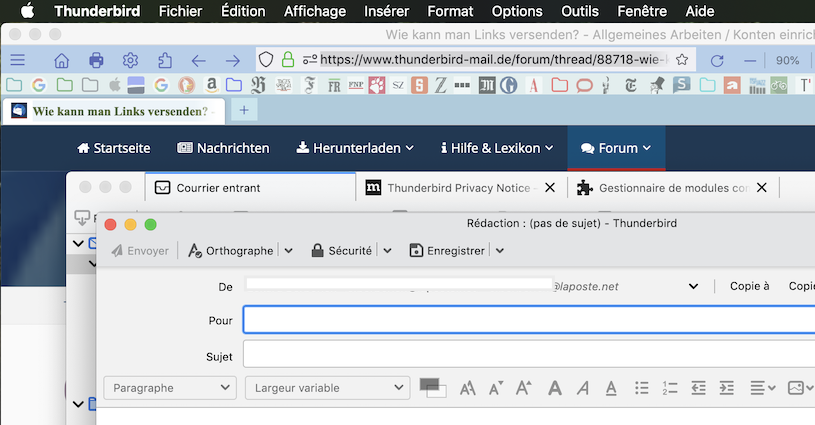Increase indent in compose toolbar
The height and width of the screenshot is (425, 815).
(x=727, y=388)
